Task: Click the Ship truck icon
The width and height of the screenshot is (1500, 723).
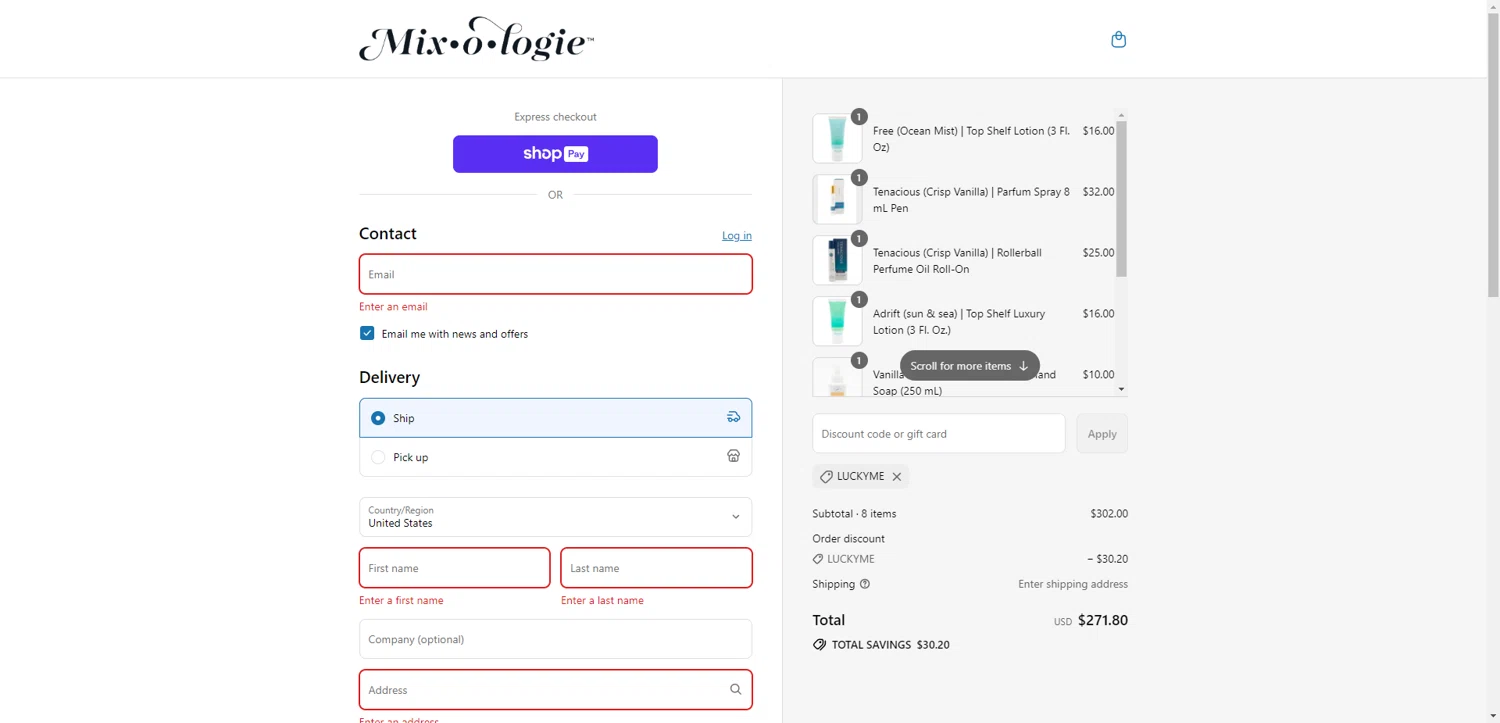Action: click(x=733, y=417)
